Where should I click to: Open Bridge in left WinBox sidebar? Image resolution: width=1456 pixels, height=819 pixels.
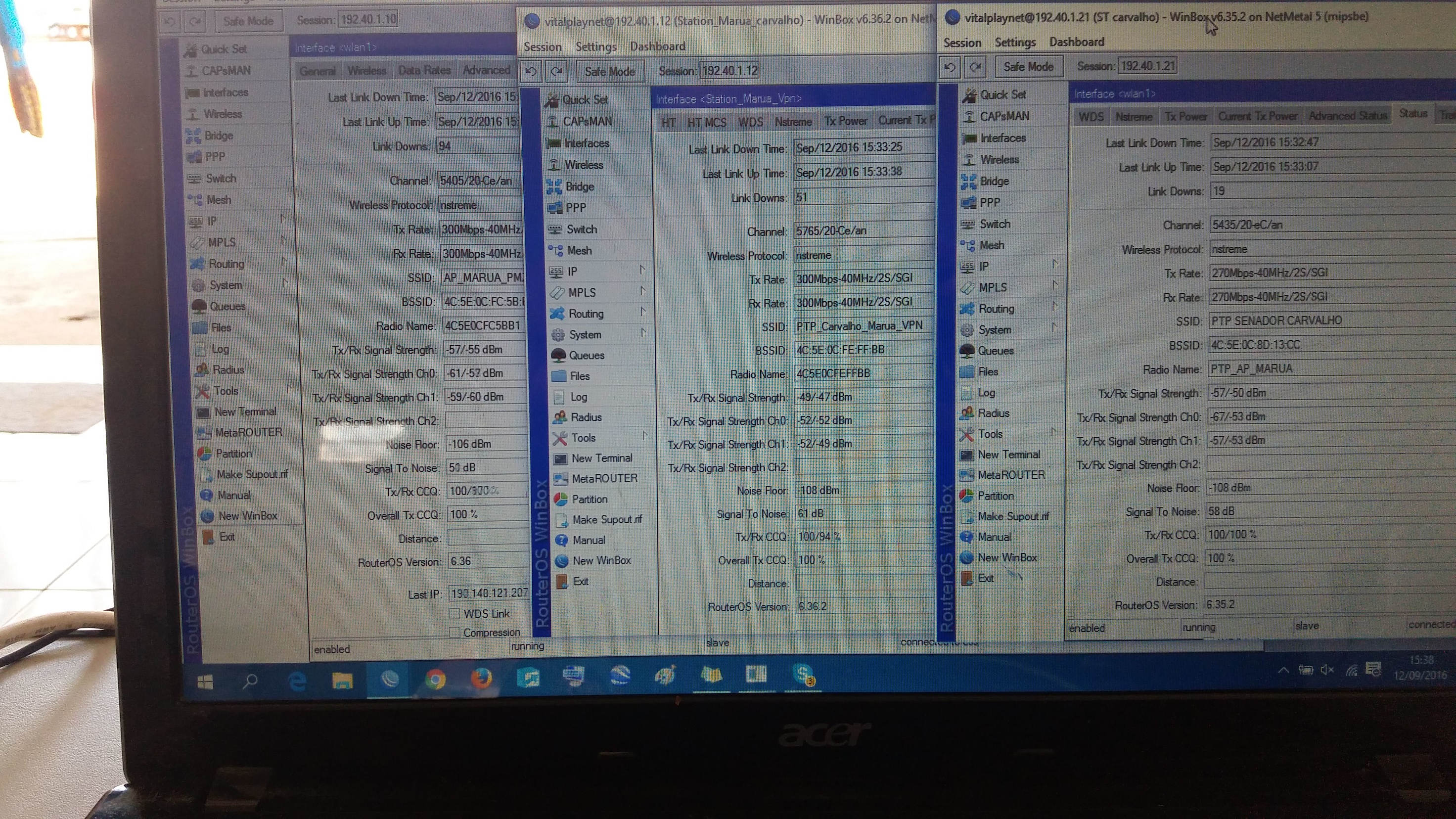tap(210, 136)
